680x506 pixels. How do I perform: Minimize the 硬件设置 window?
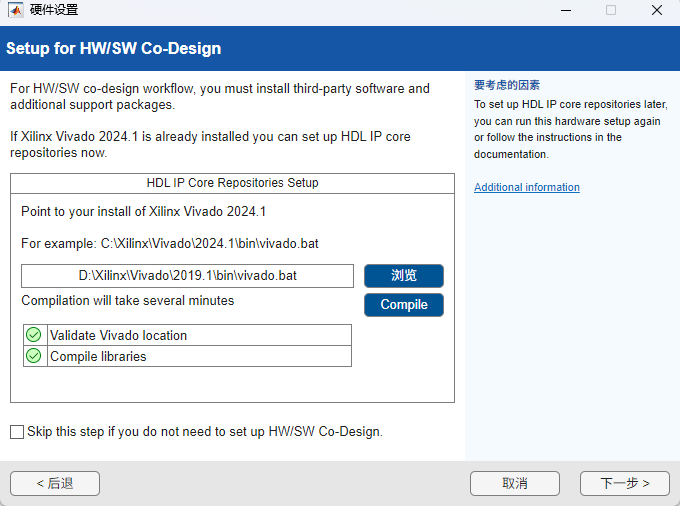coord(566,10)
